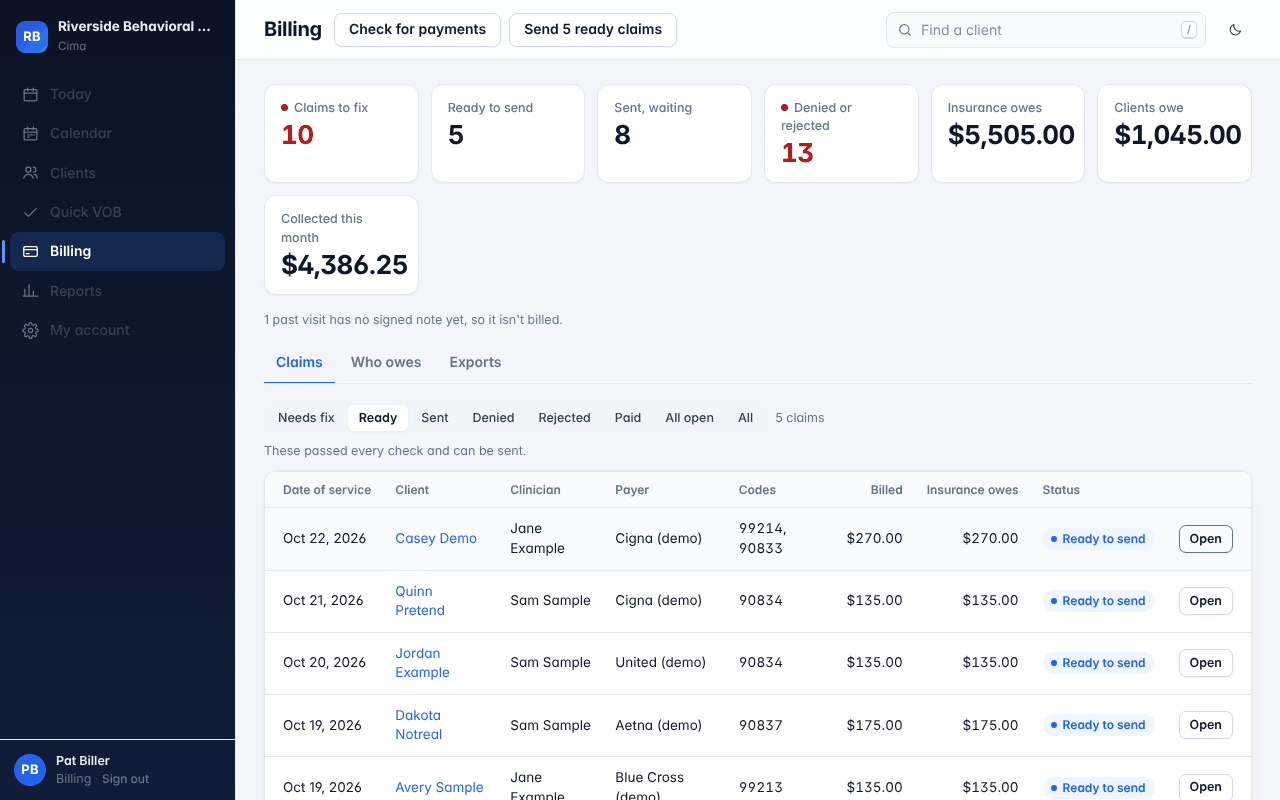Click the Today calendar icon in sidebar
Viewport: 1280px width, 800px height.
pyautogui.click(x=31, y=94)
